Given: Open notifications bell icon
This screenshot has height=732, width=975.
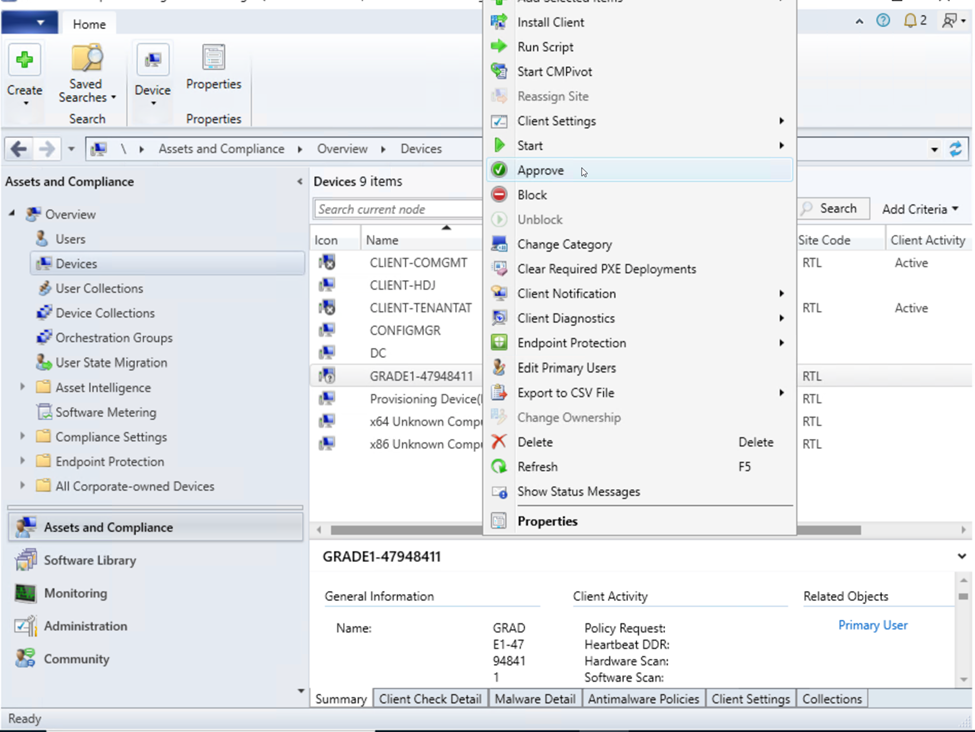Looking at the screenshot, I should (910, 21).
